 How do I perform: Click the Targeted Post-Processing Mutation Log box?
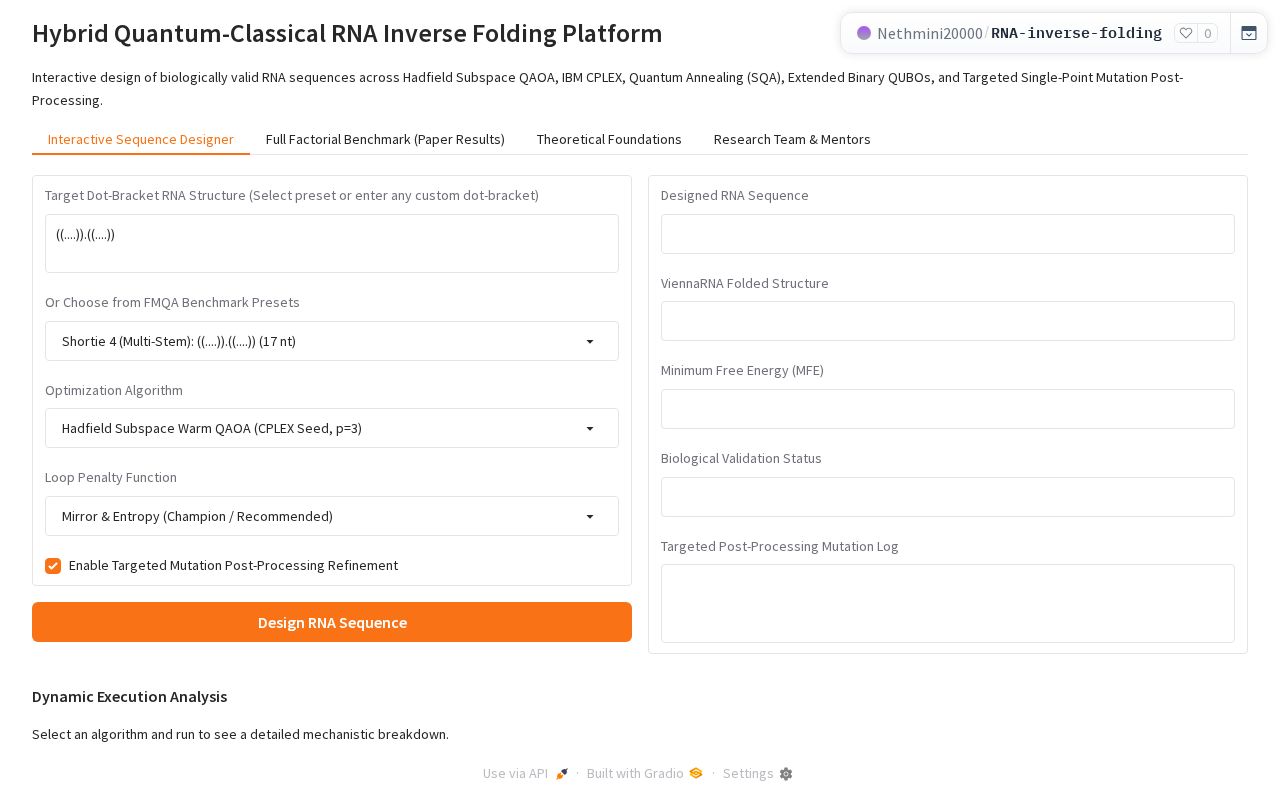[x=948, y=603]
